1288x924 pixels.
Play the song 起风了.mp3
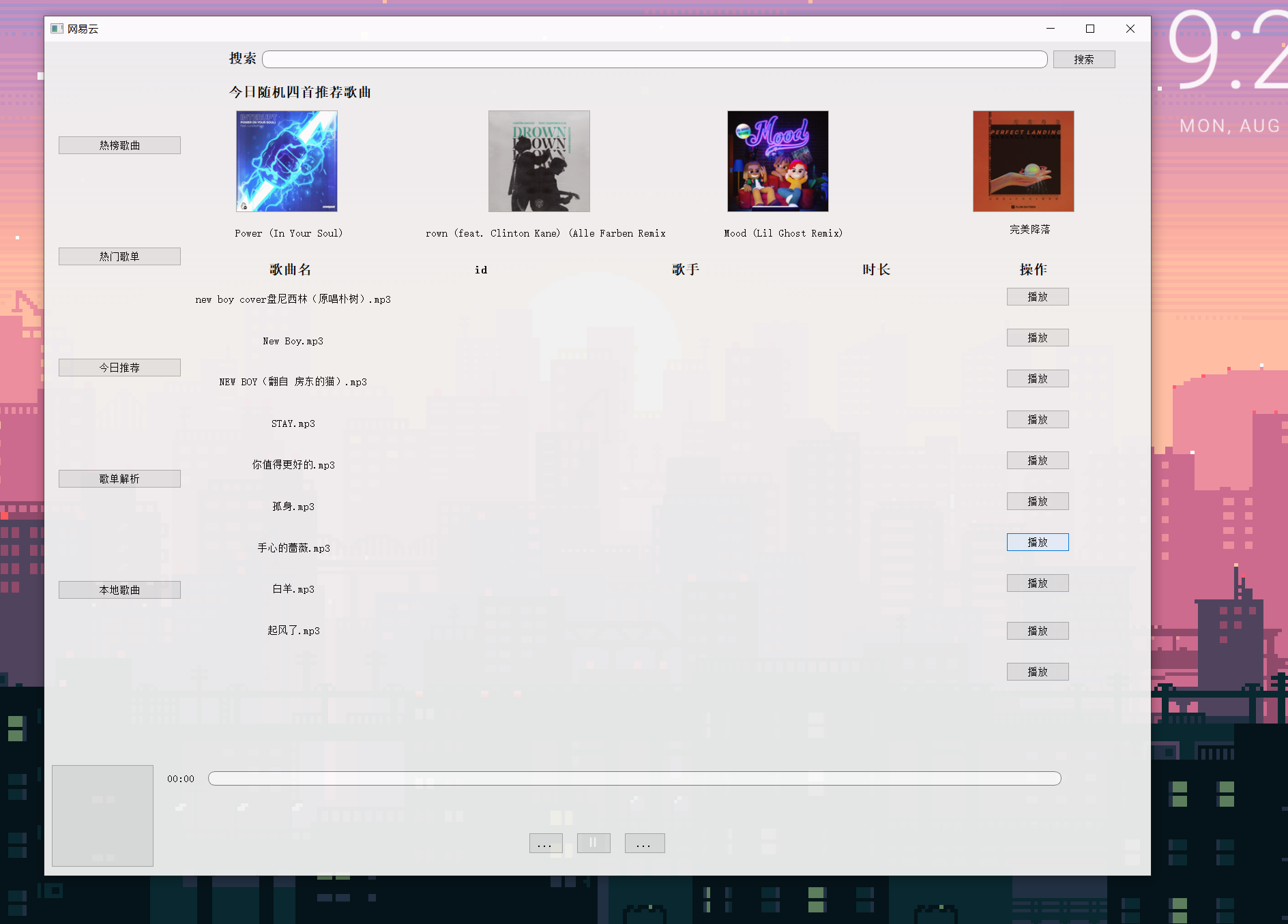coord(1037,630)
